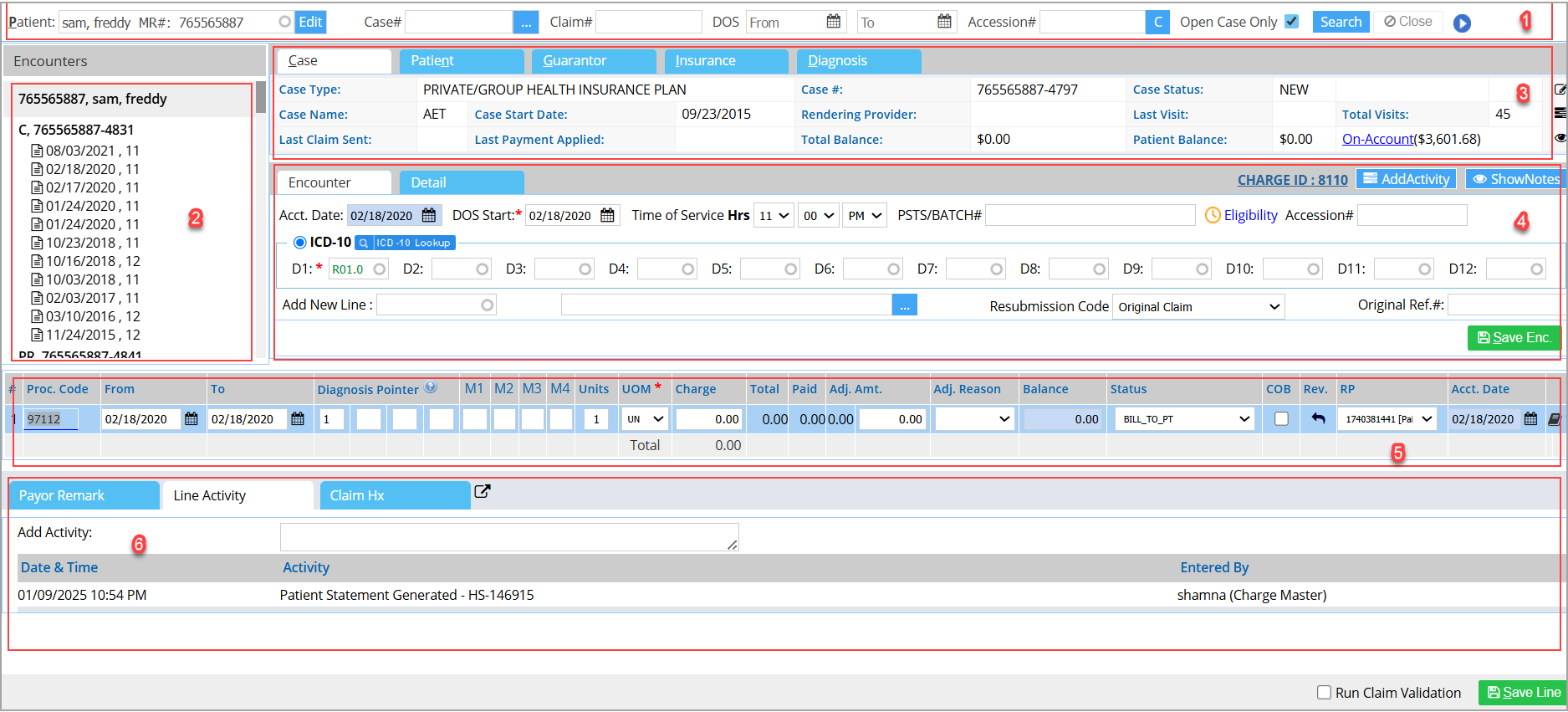Open the DOS From calendar picker
The height and width of the screenshot is (712, 1568).
coord(833,22)
